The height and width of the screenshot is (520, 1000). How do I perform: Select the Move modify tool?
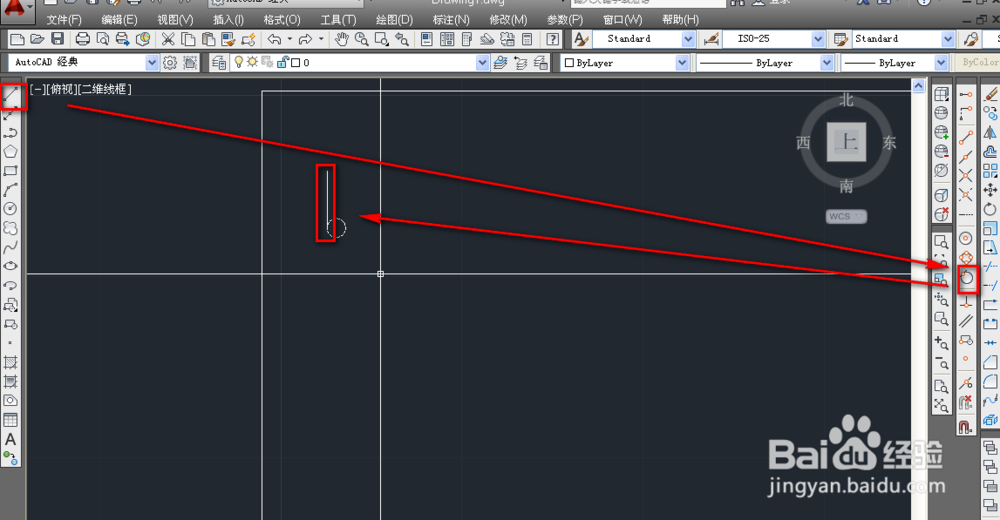point(990,190)
